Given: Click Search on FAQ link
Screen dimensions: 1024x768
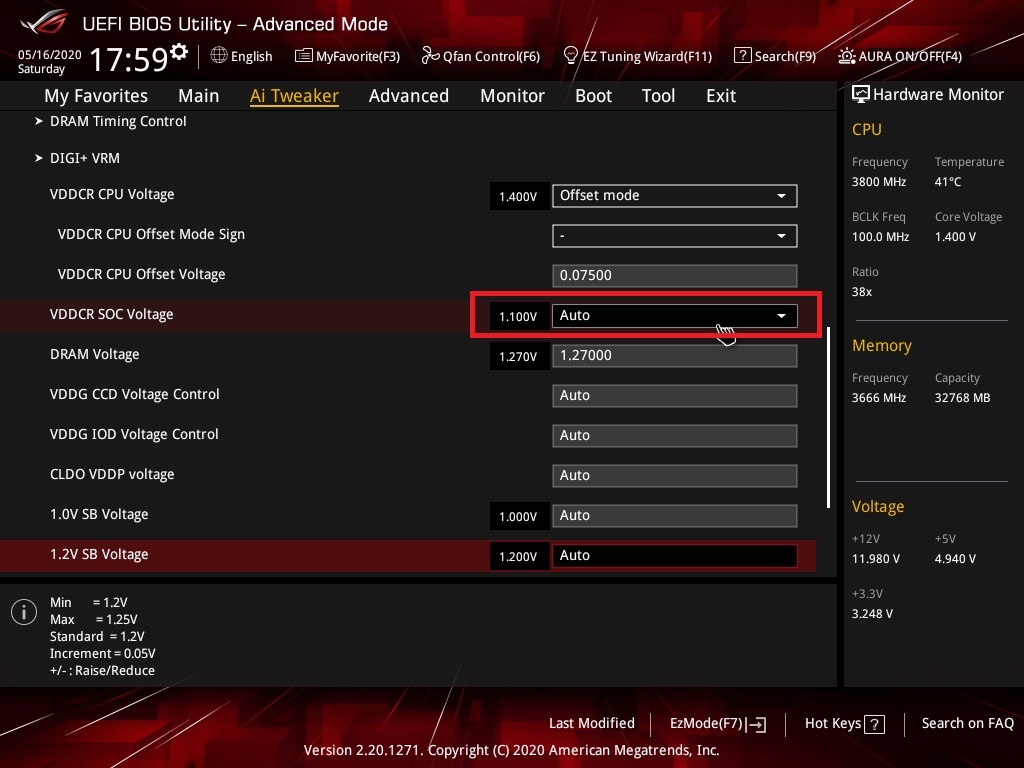Looking at the screenshot, I should (x=967, y=723).
